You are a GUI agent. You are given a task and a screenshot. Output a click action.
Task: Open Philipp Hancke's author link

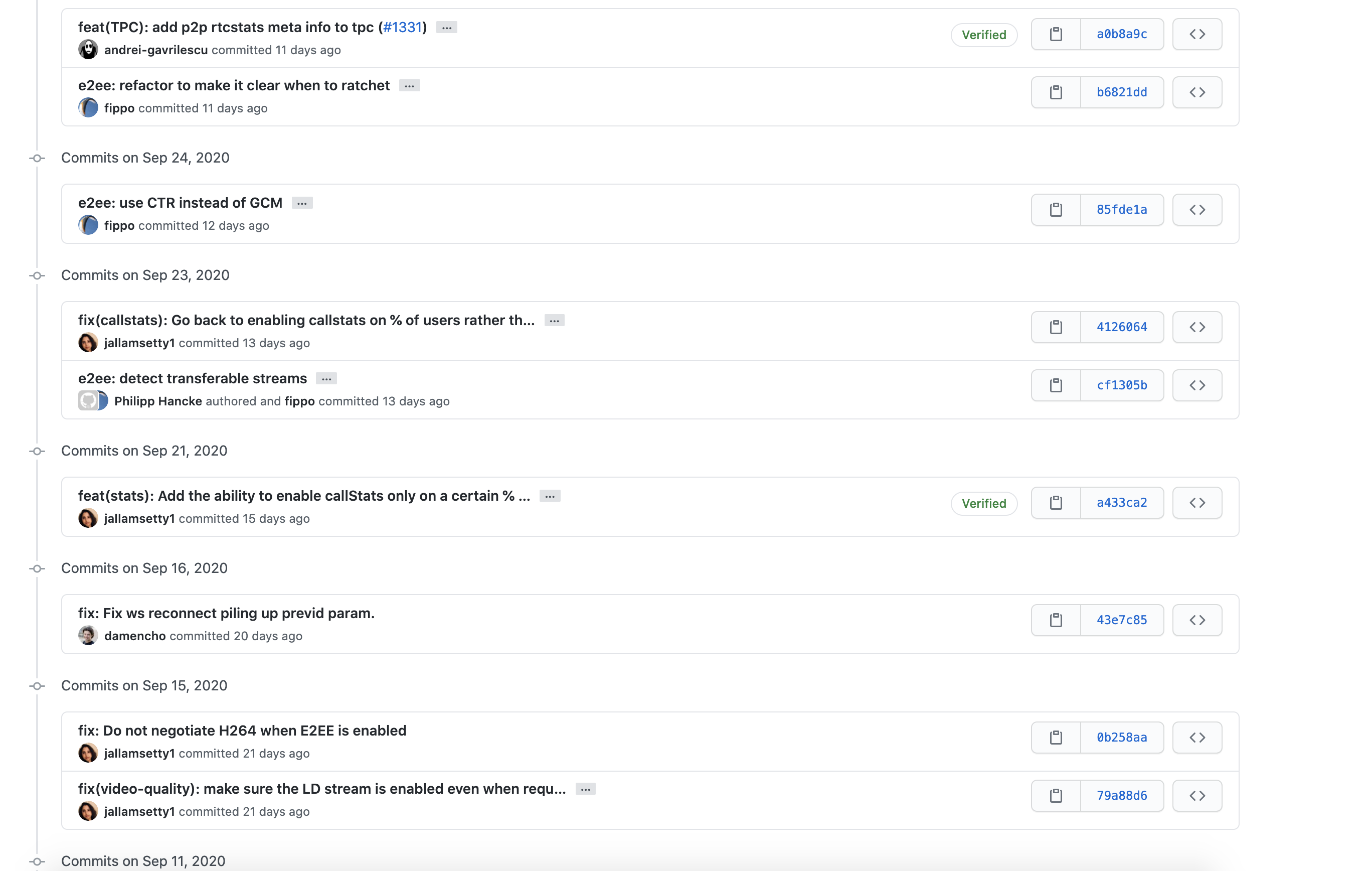click(x=158, y=401)
